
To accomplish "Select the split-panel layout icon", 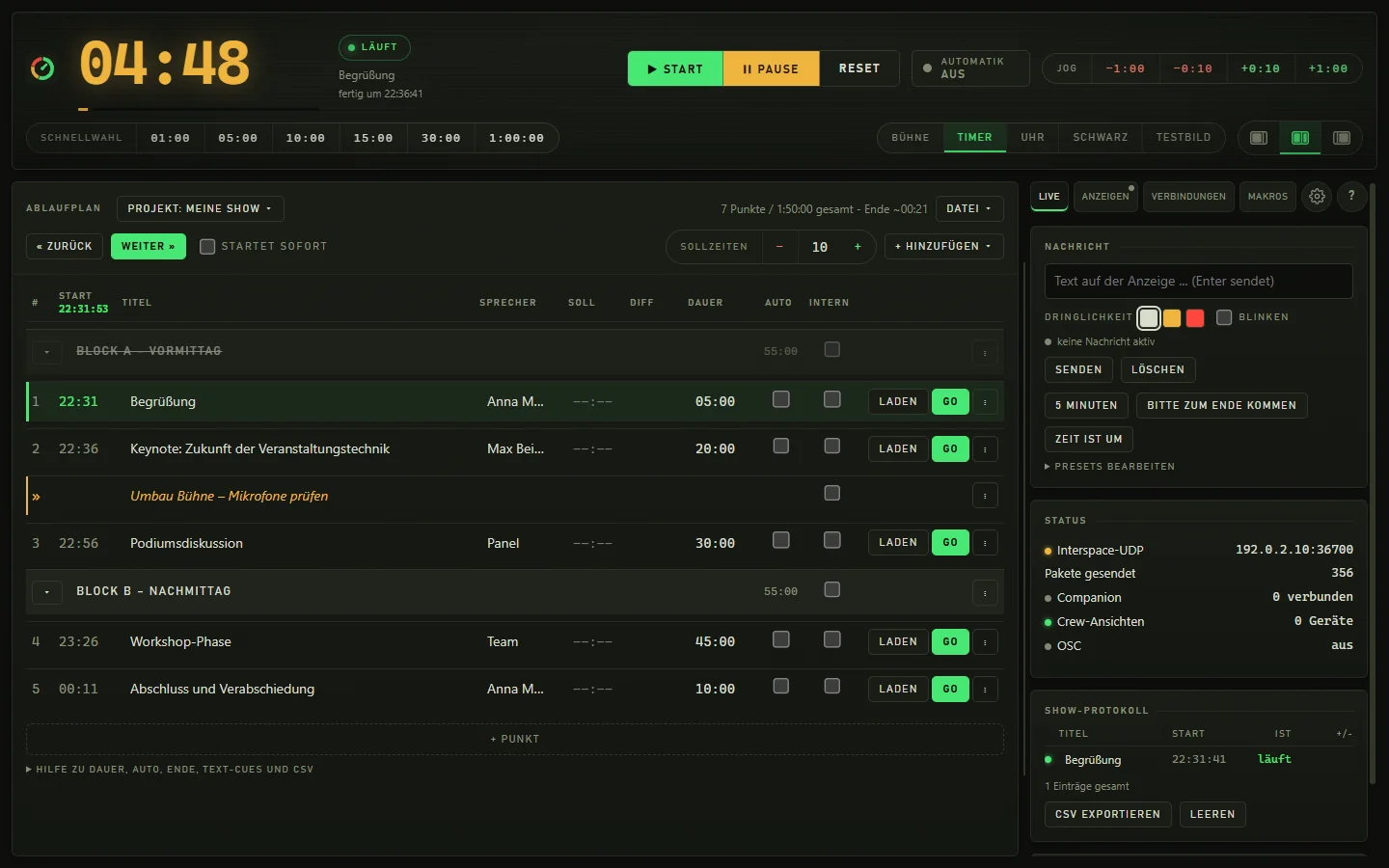I will 1300,138.
